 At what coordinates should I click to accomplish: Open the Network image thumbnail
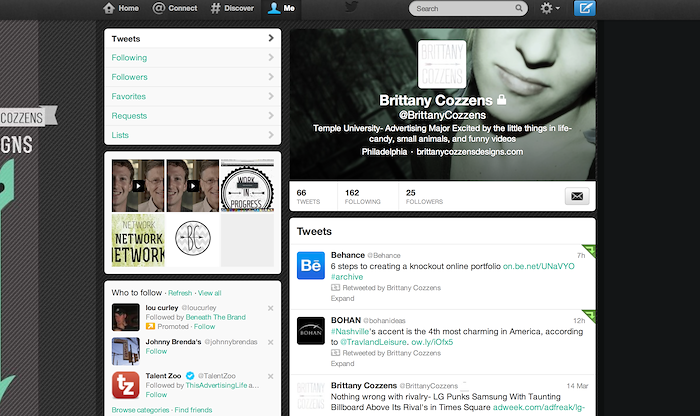pyautogui.click(x=138, y=240)
